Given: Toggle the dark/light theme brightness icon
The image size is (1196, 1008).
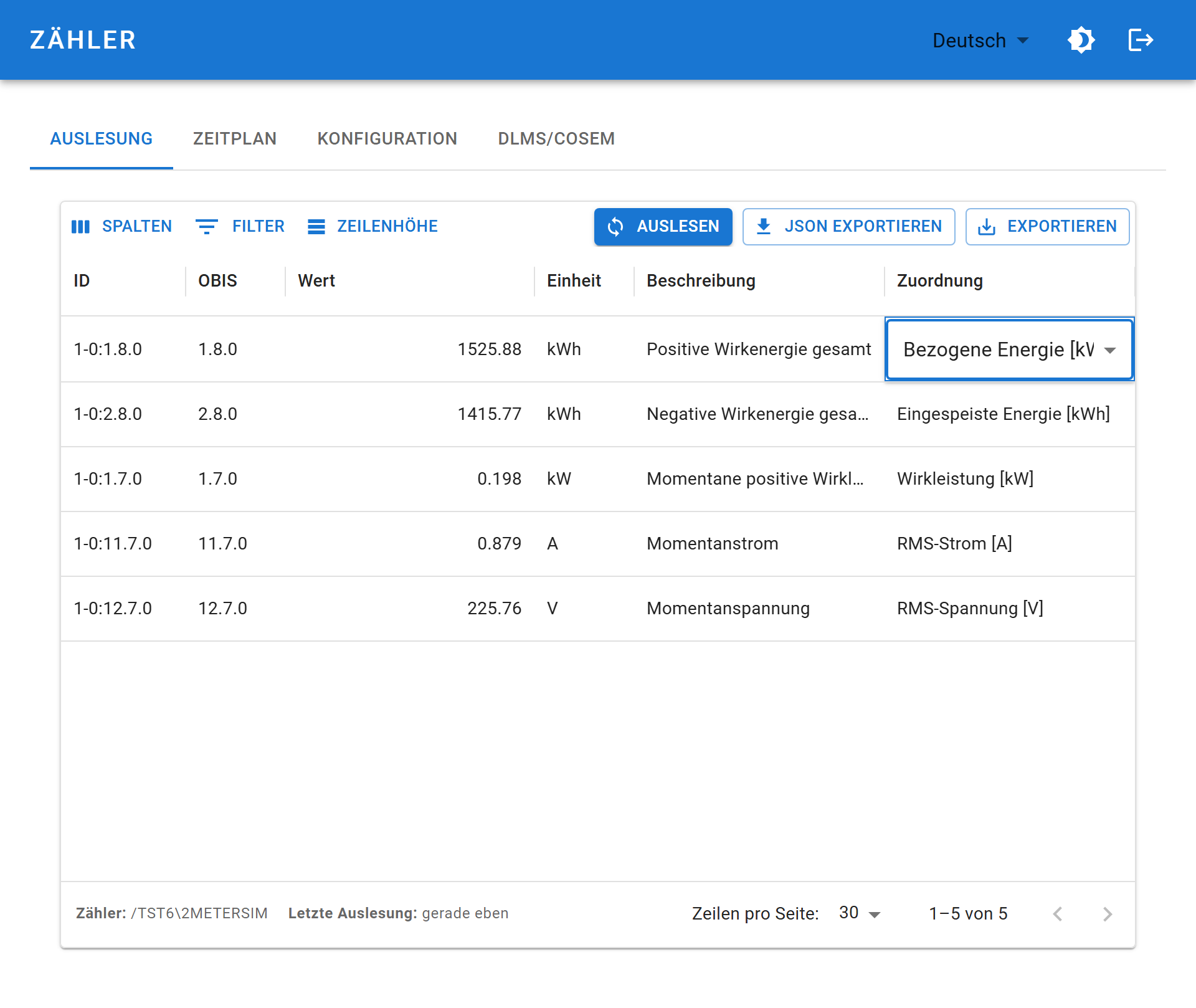Looking at the screenshot, I should [x=1081, y=40].
